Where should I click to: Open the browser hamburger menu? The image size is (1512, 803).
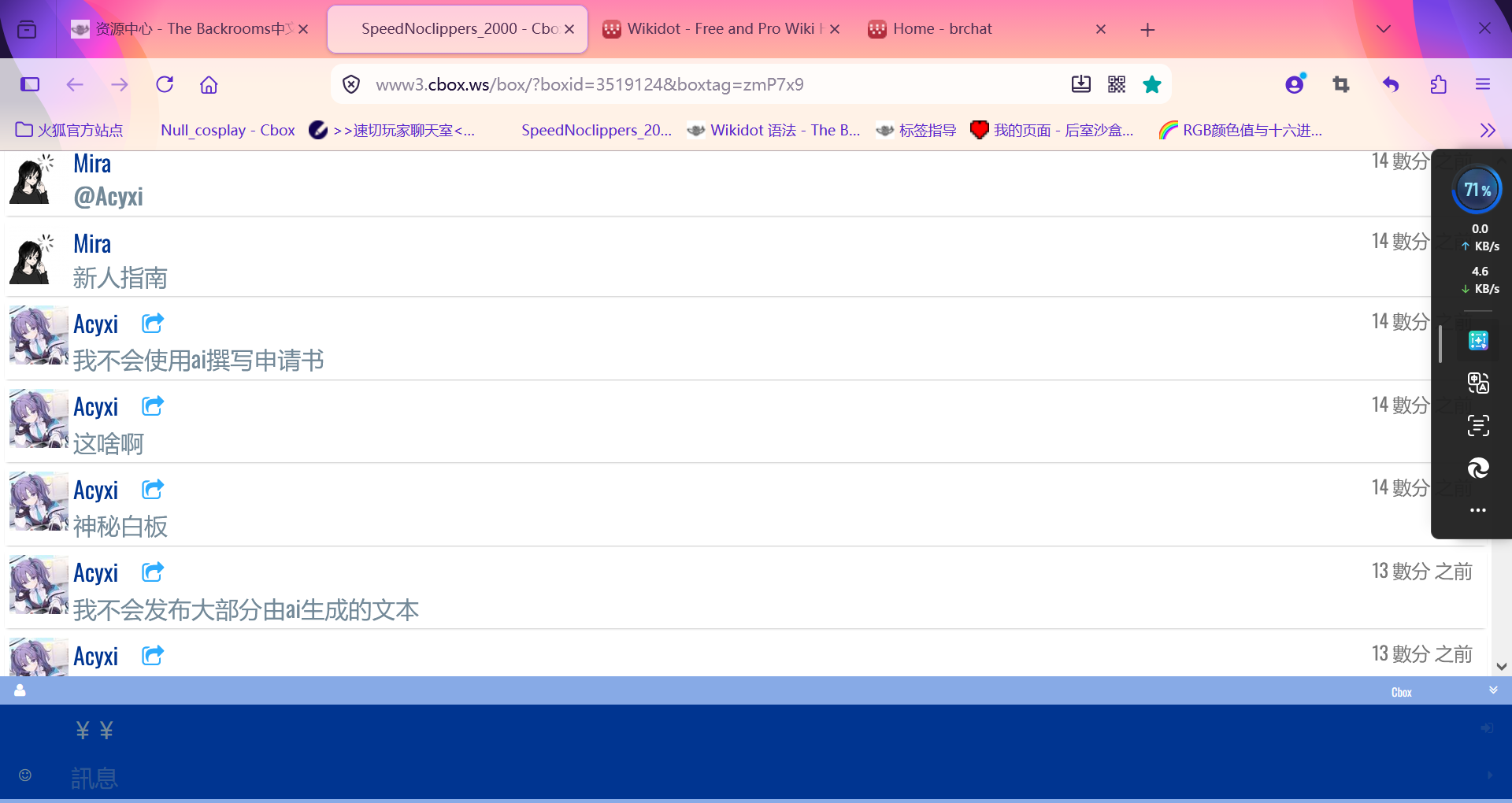pyautogui.click(x=1483, y=84)
